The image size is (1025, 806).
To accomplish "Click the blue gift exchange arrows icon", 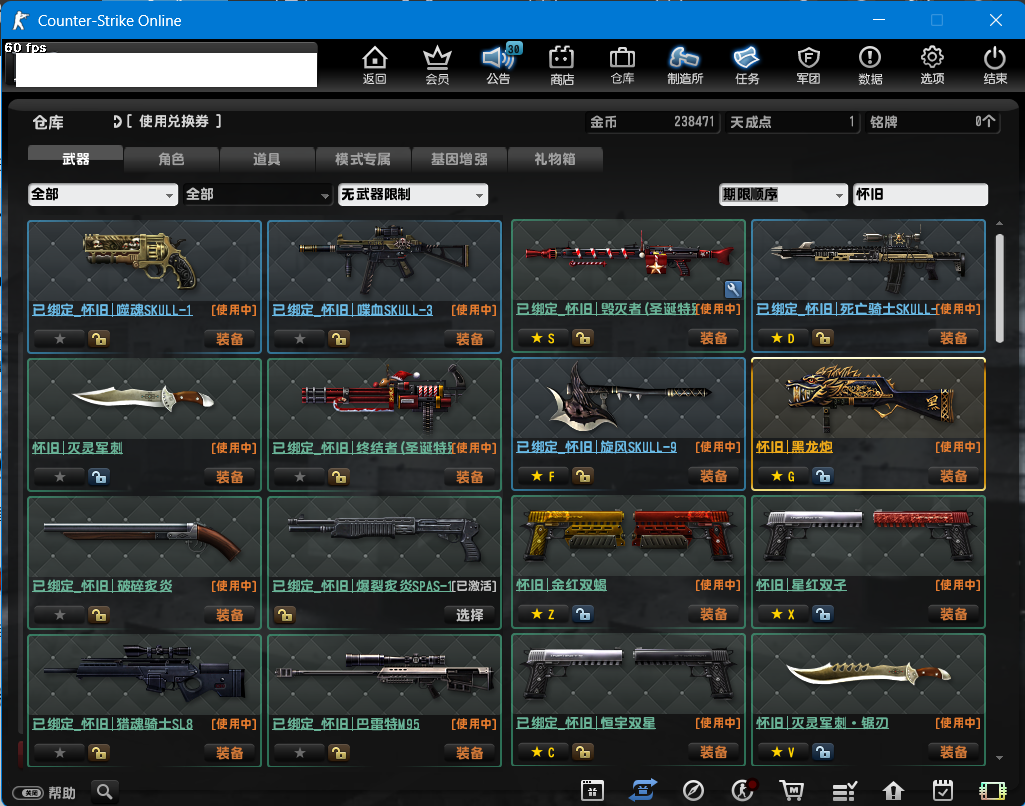I will coord(643,790).
